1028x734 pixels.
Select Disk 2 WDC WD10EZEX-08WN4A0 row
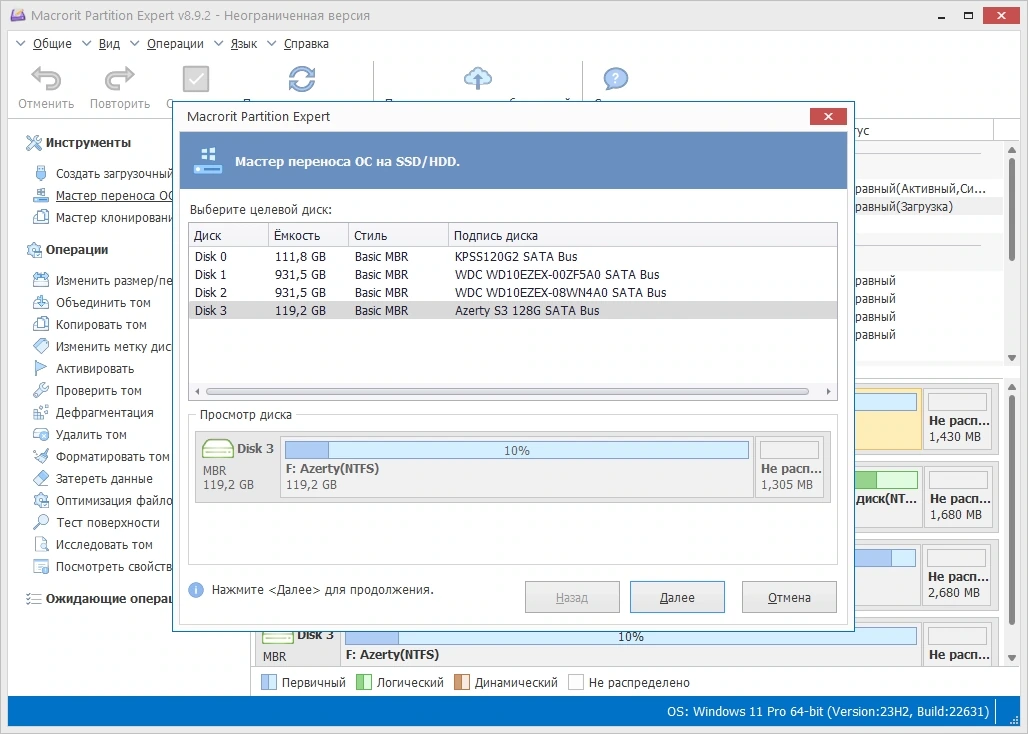click(x=513, y=292)
